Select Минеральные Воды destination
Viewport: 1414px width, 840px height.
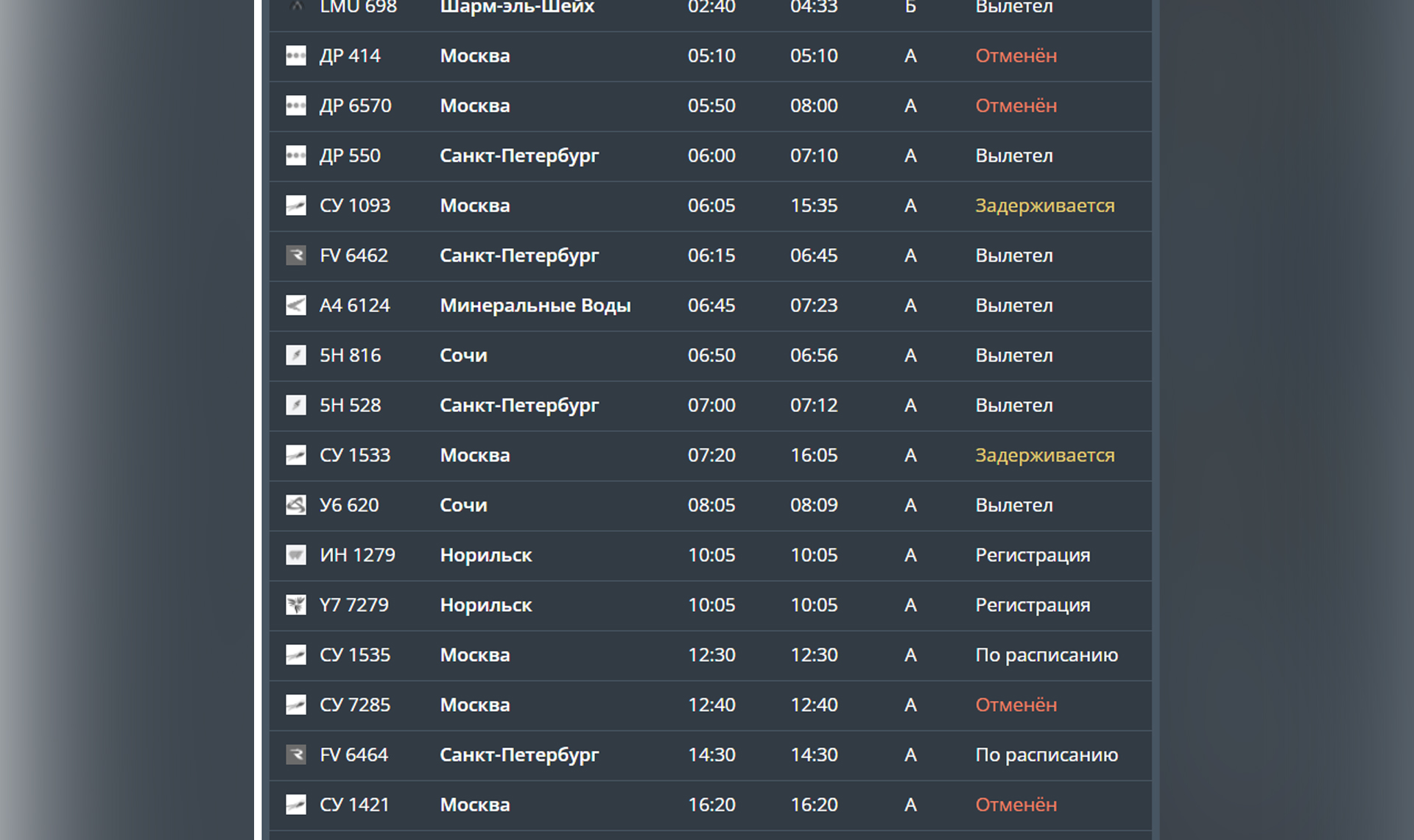pyautogui.click(x=535, y=306)
